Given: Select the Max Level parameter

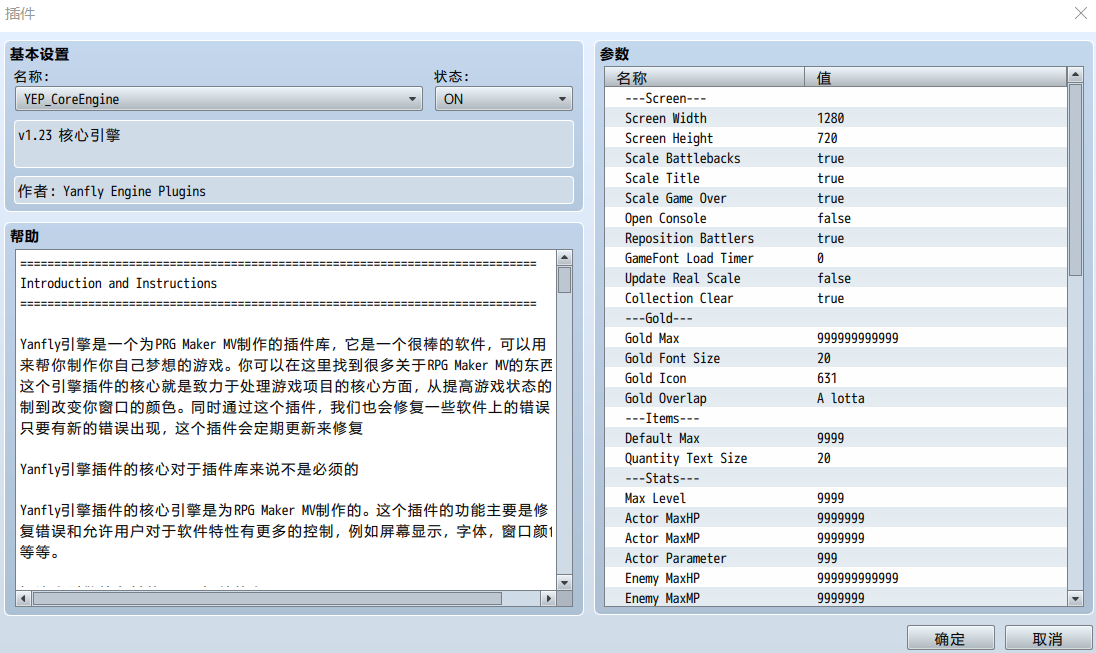Looking at the screenshot, I should click(x=836, y=498).
